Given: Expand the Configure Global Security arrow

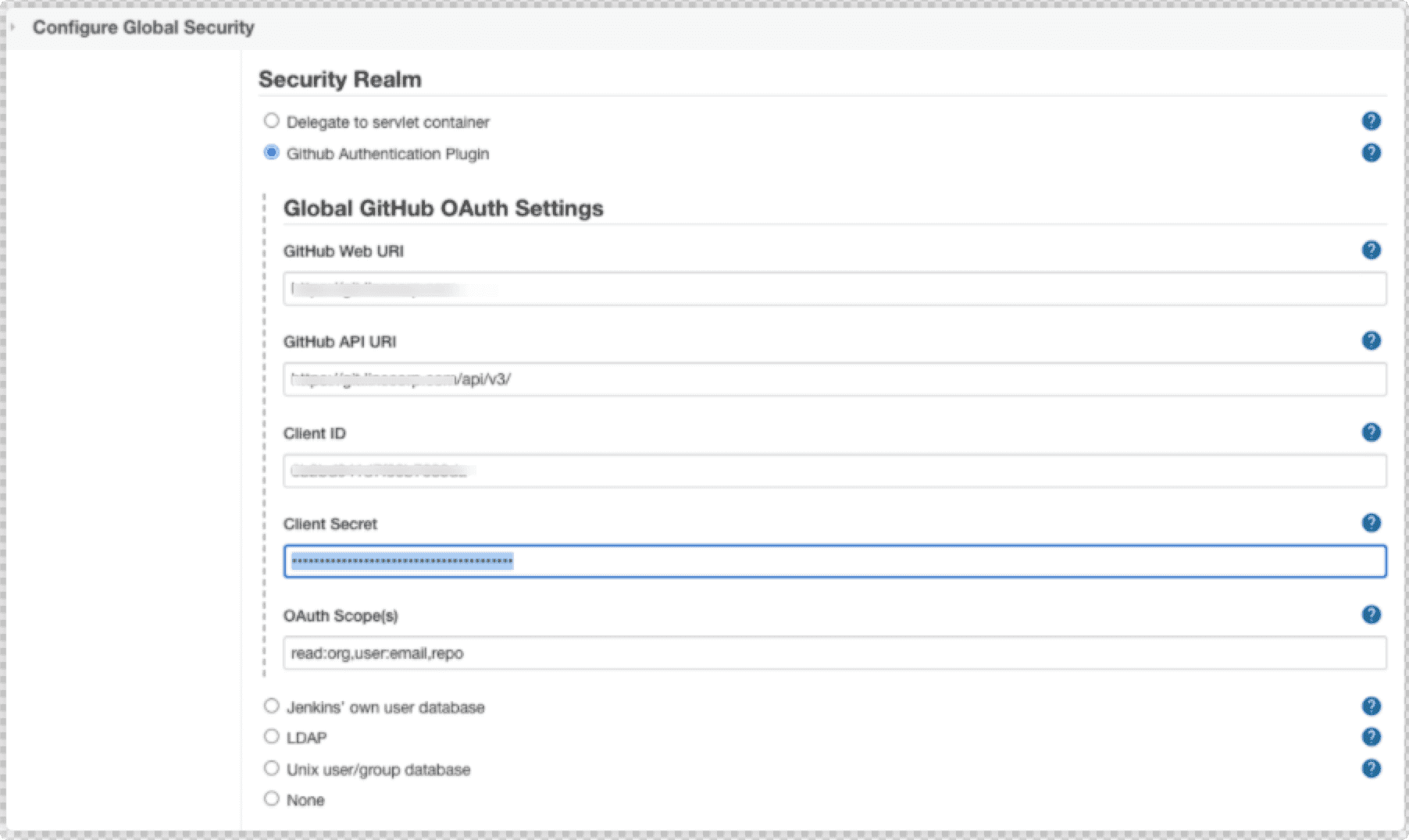Looking at the screenshot, I should [x=13, y=27].
